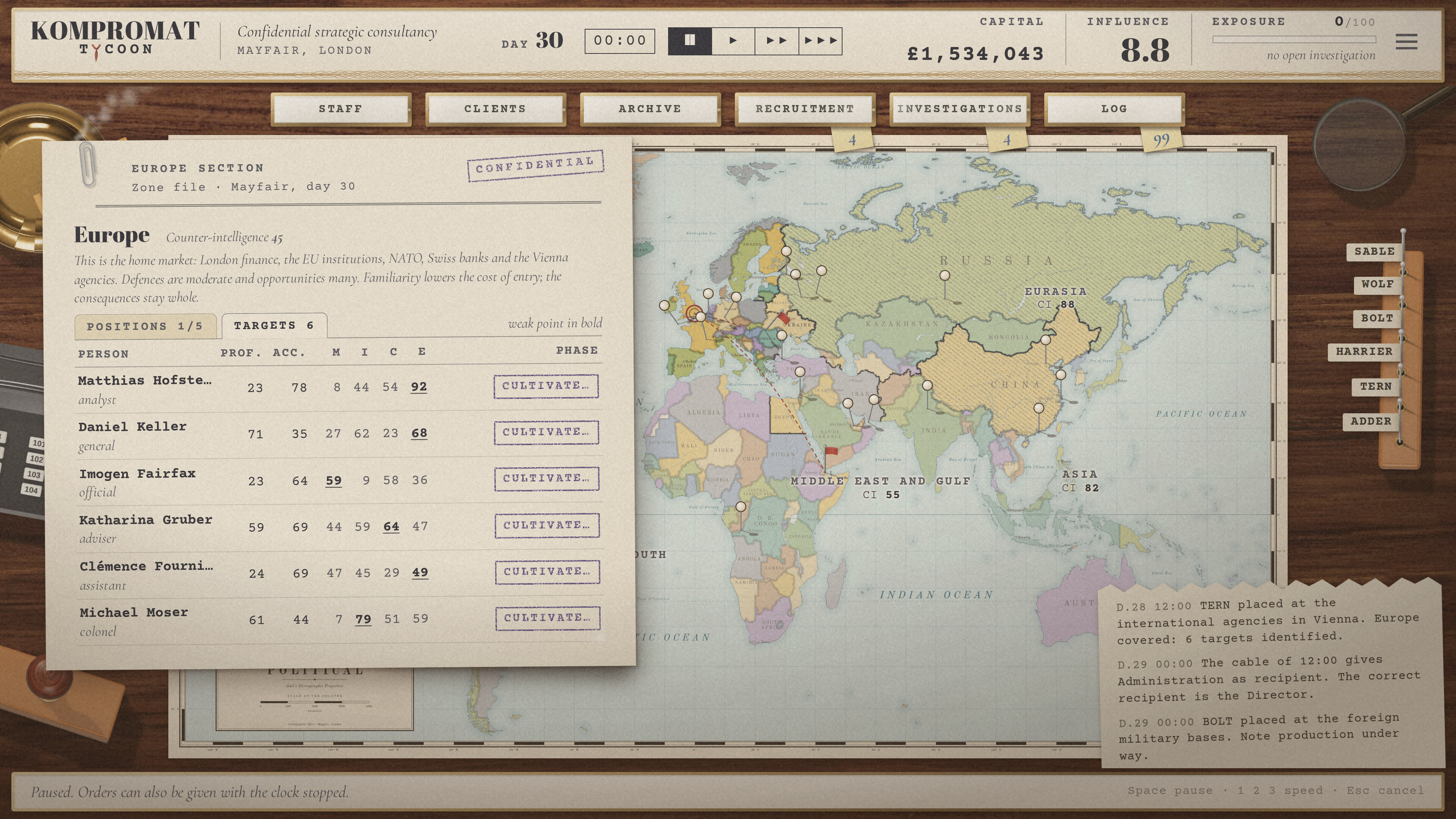This screenshot has height=819, width=1456.
Task: Click the Capital value £1,534,043
Action: 976,54
